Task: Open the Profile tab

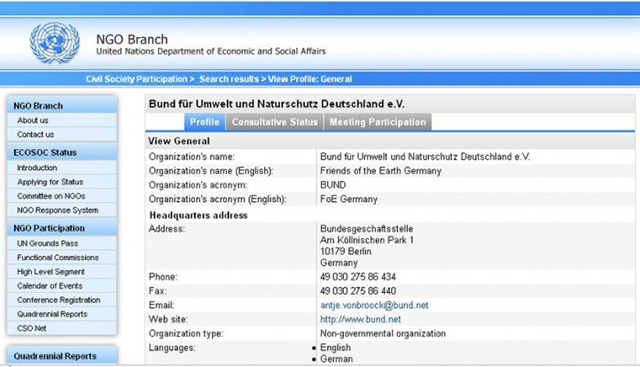Action: tap(204, 122)
